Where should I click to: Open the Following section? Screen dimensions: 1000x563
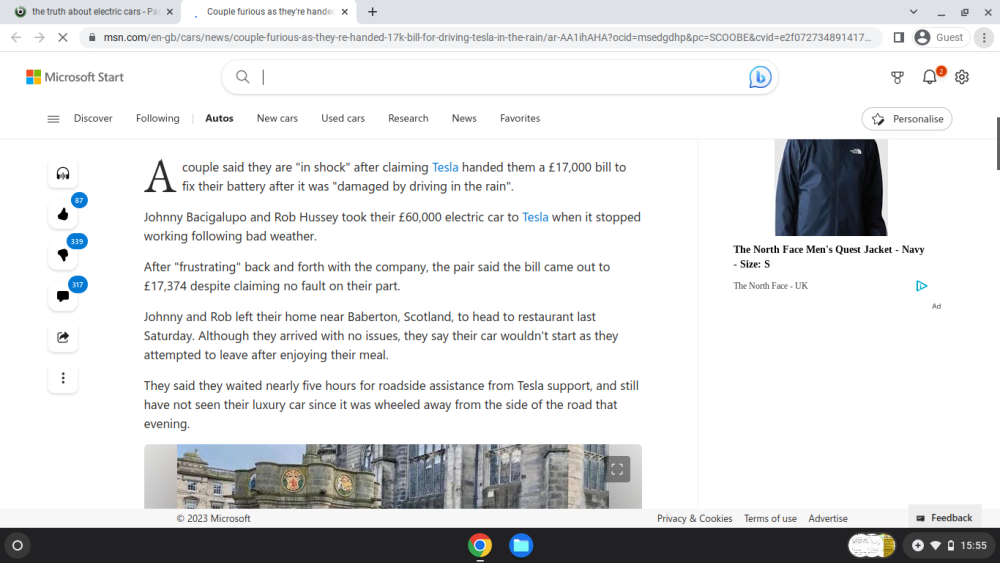click(158, 119)
